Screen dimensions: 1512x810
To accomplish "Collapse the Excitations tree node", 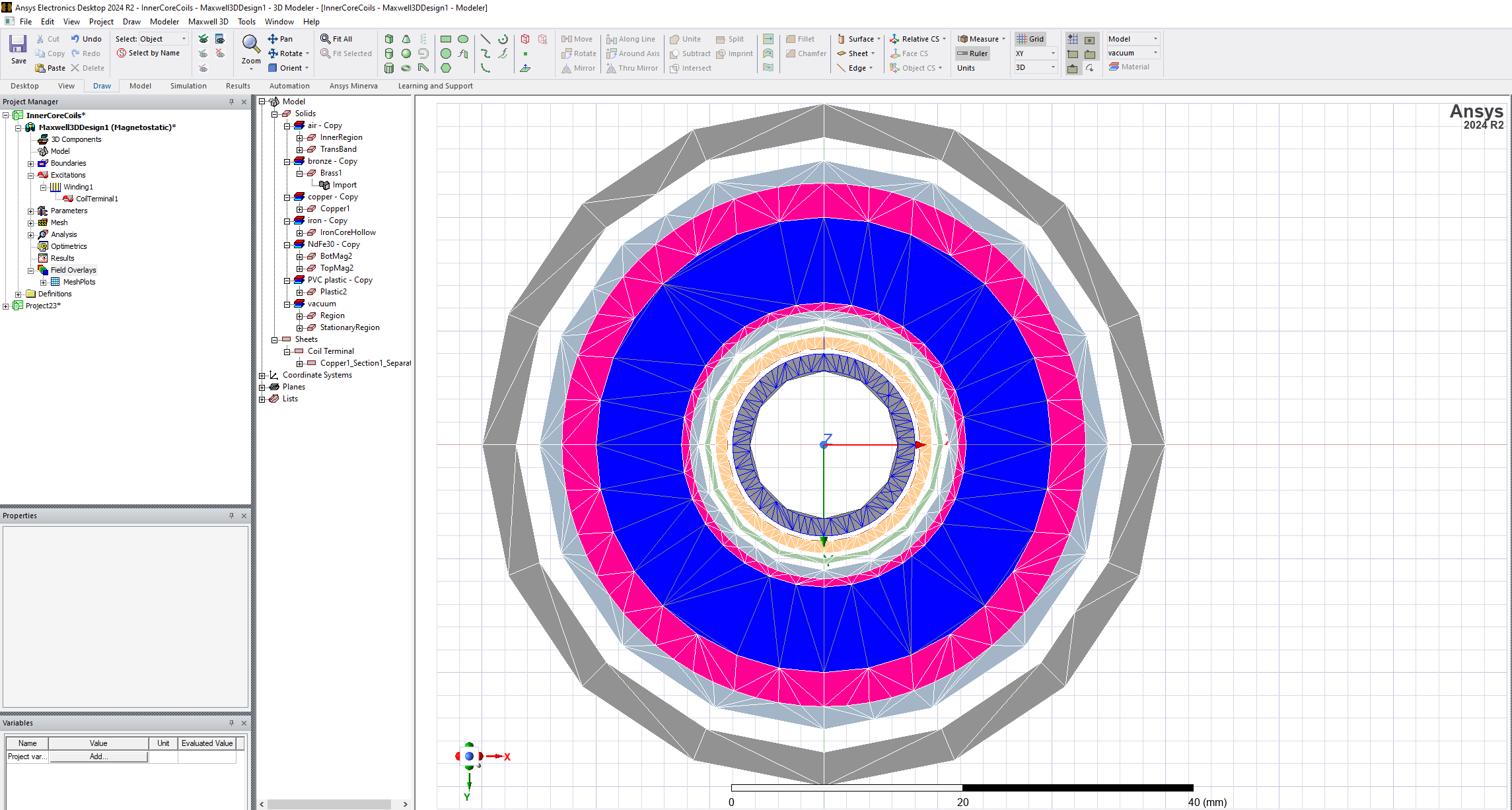I will (30, 176).
